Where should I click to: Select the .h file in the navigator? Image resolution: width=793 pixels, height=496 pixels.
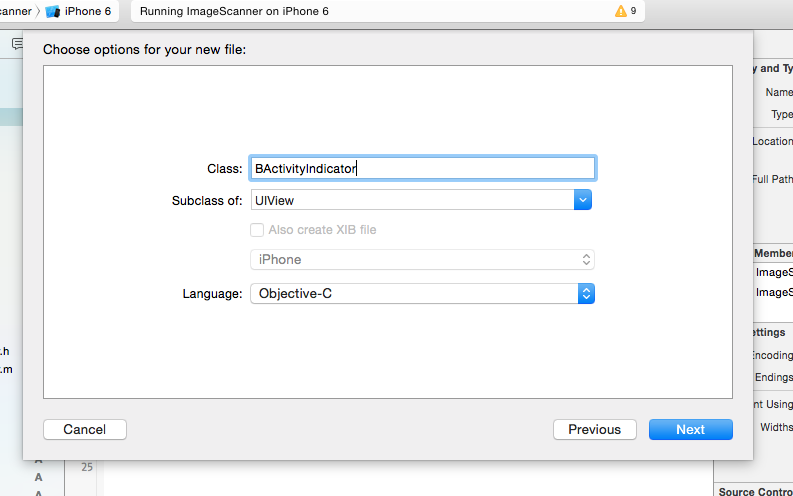(6, 351)
